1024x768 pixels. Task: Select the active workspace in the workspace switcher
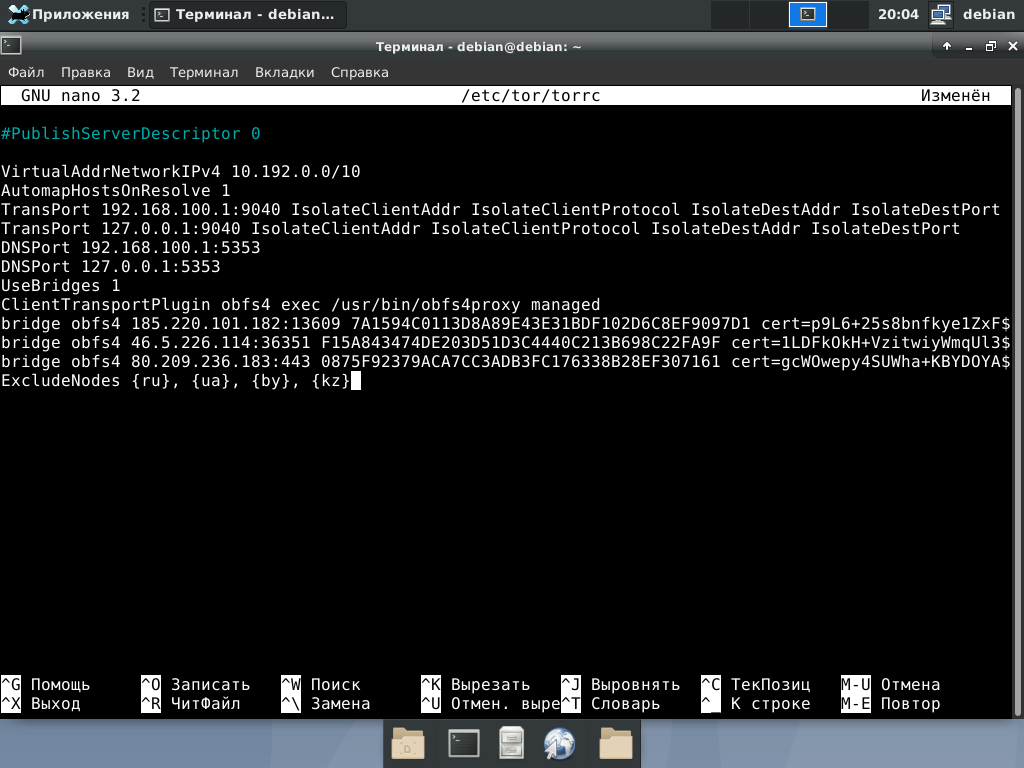pos(808,14)
